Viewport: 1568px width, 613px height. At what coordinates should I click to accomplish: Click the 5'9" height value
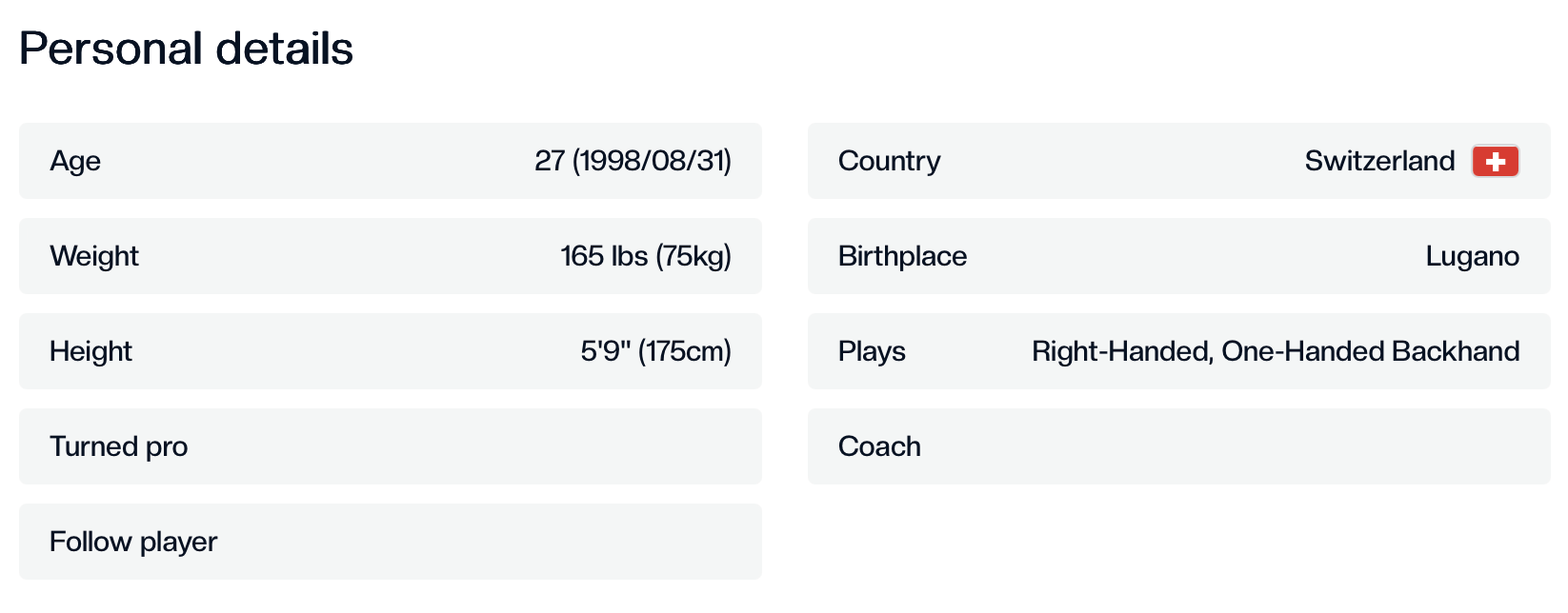(x=605, y=351)
